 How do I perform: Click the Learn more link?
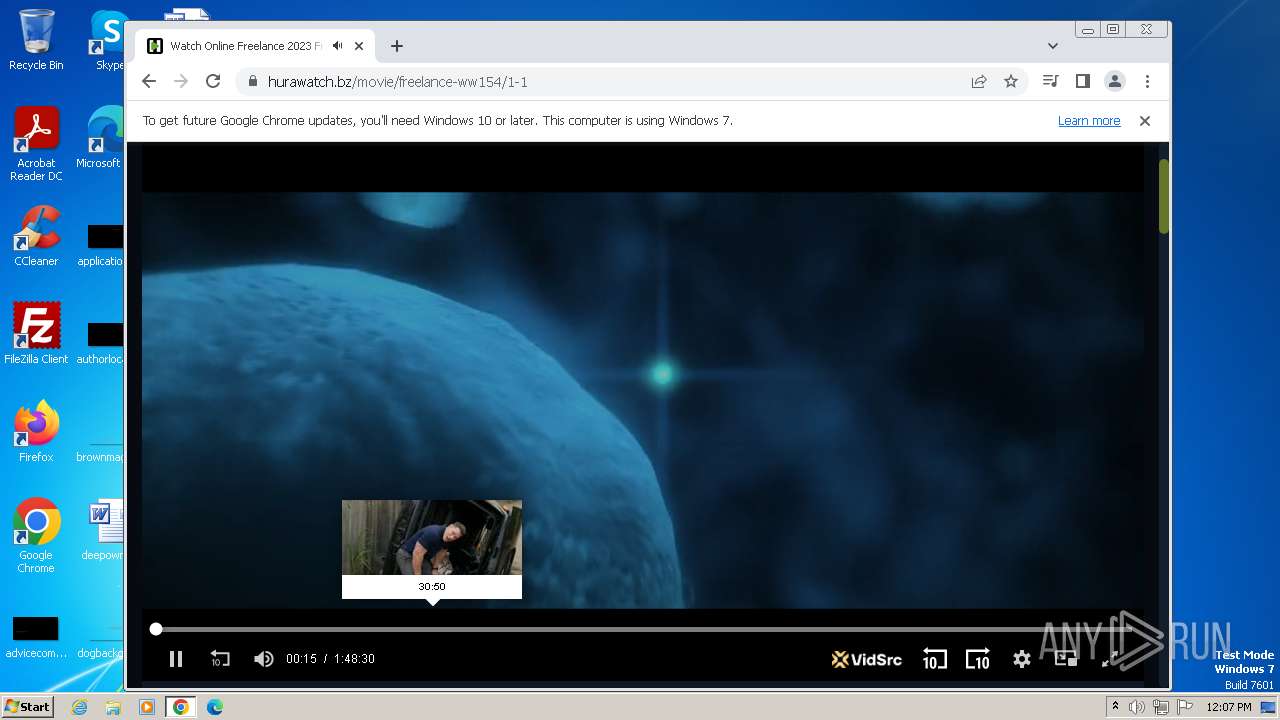[x=1089, y=121]
